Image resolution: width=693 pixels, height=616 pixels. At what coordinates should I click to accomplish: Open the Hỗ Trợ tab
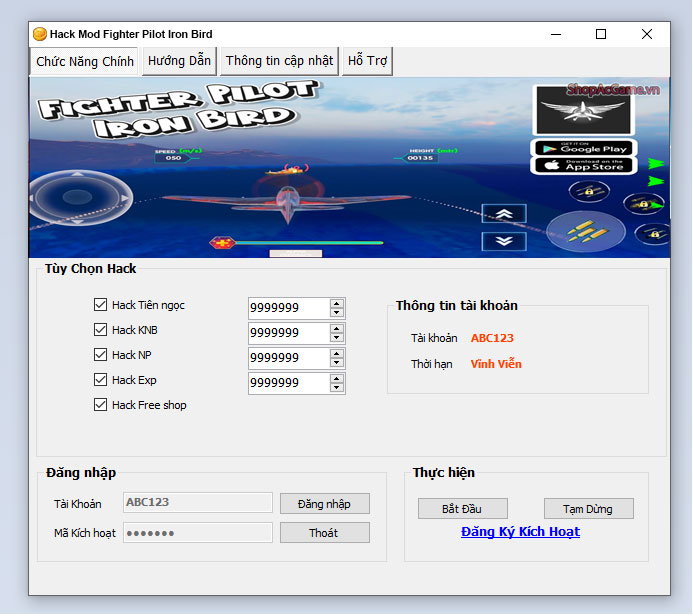367,61
